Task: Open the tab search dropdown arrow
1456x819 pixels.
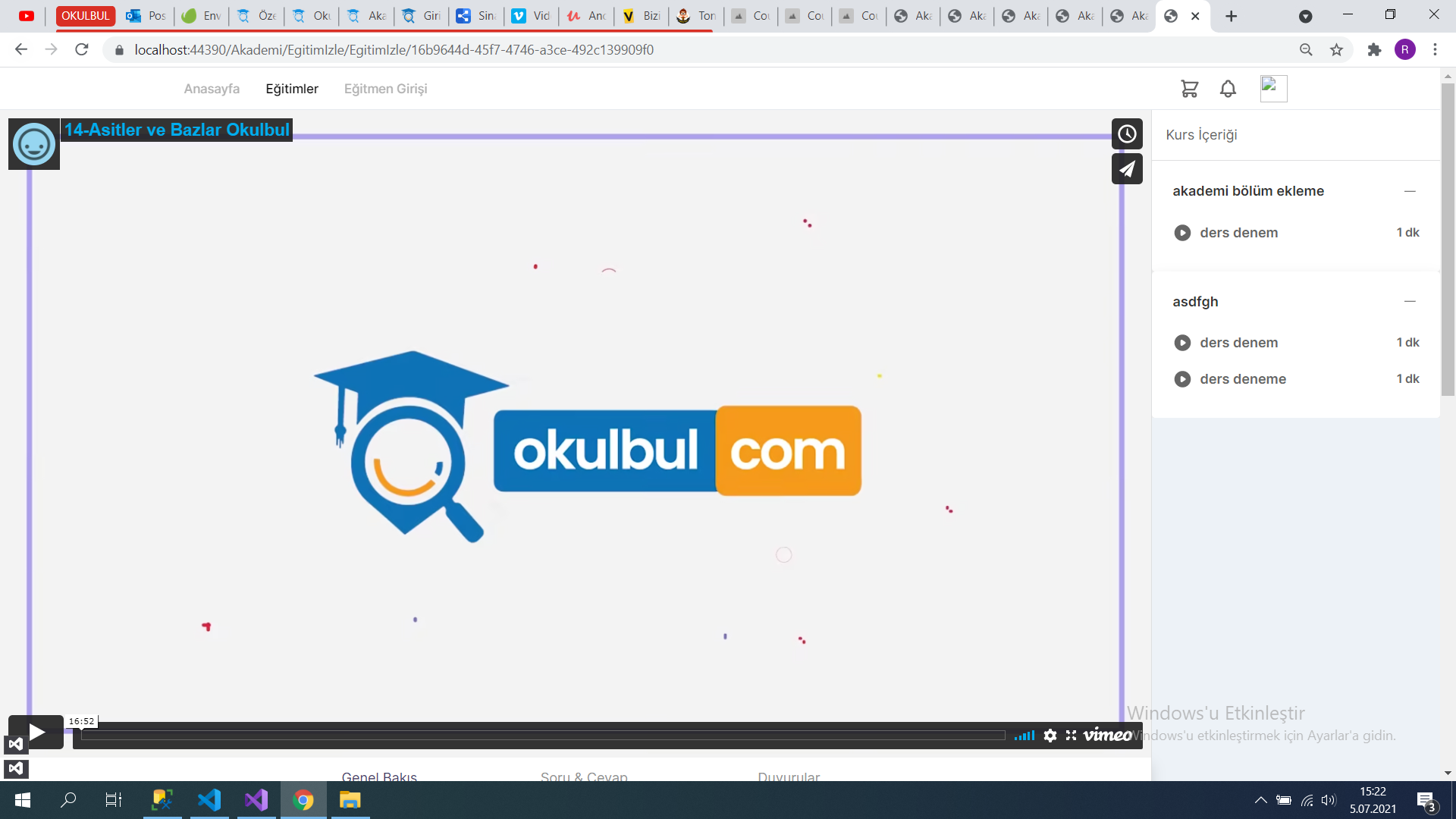Action: [x=1305, y=16]
